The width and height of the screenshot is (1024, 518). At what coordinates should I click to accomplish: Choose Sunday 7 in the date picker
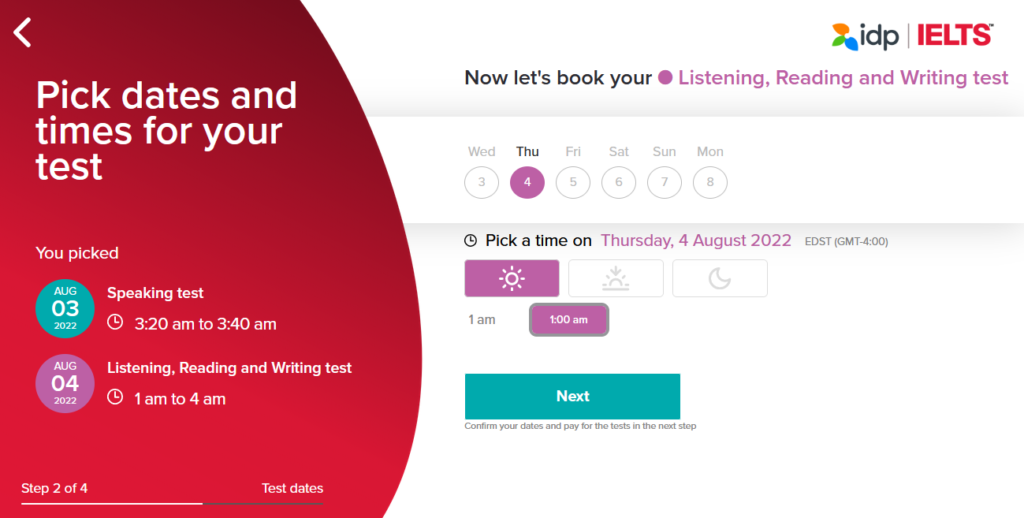pos(664,182)
